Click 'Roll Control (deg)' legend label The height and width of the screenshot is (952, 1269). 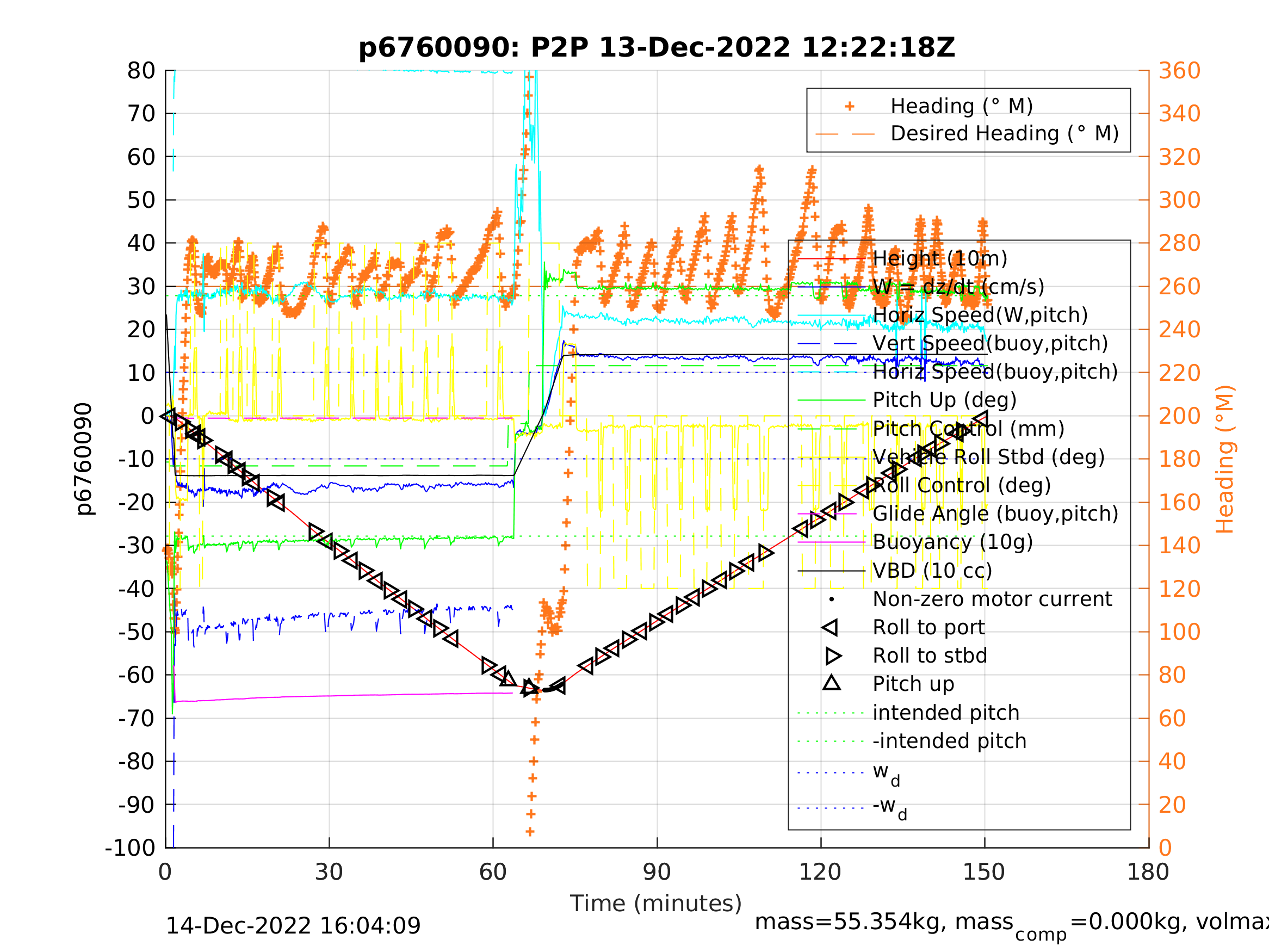pos(962,485)
